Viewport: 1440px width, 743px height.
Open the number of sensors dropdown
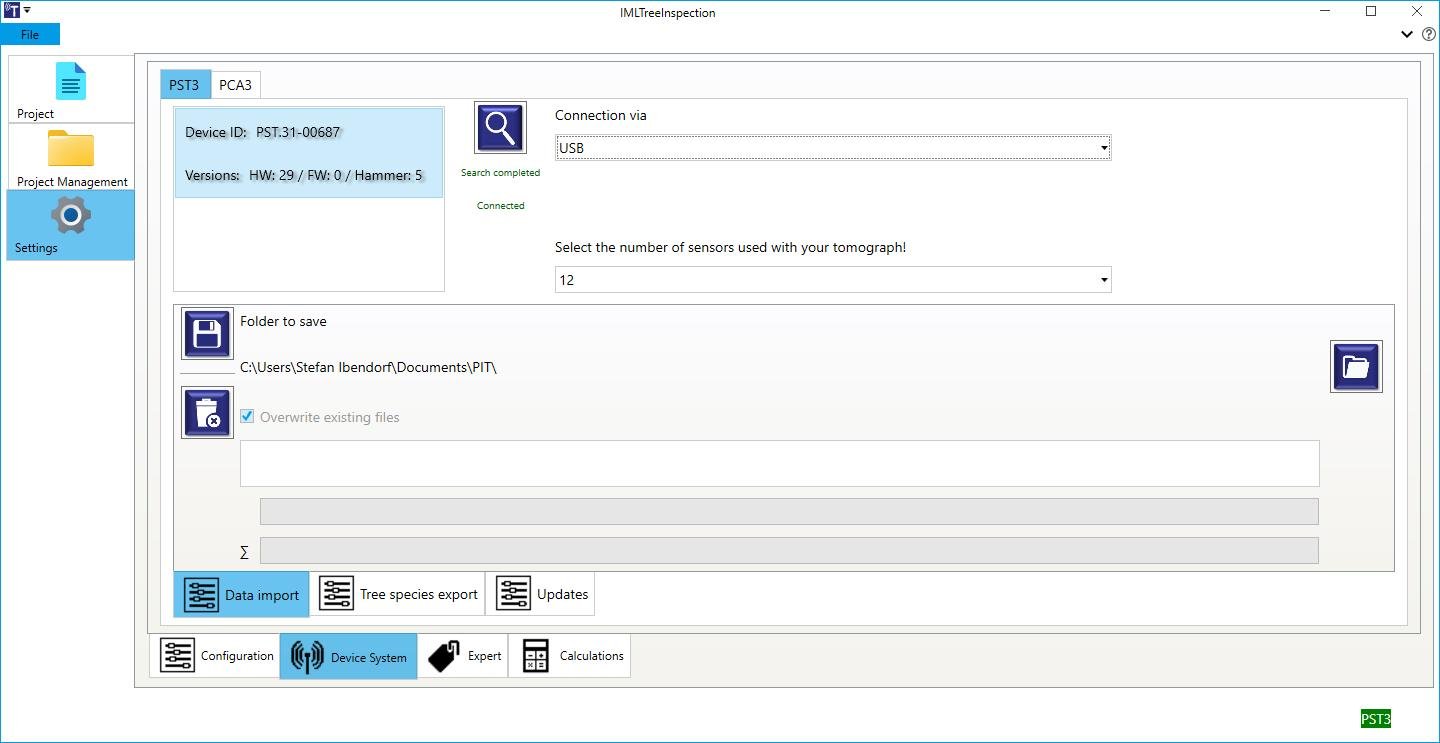pyautogui.click(x=833, y=280)
